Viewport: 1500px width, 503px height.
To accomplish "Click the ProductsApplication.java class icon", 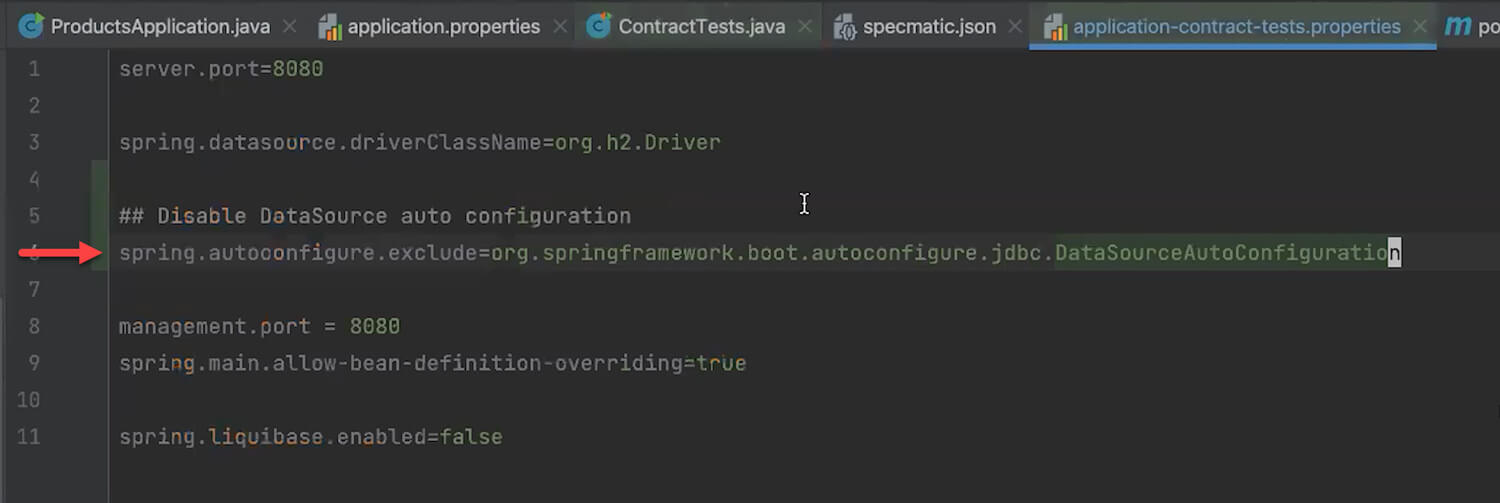I will (x=31, y=27).
